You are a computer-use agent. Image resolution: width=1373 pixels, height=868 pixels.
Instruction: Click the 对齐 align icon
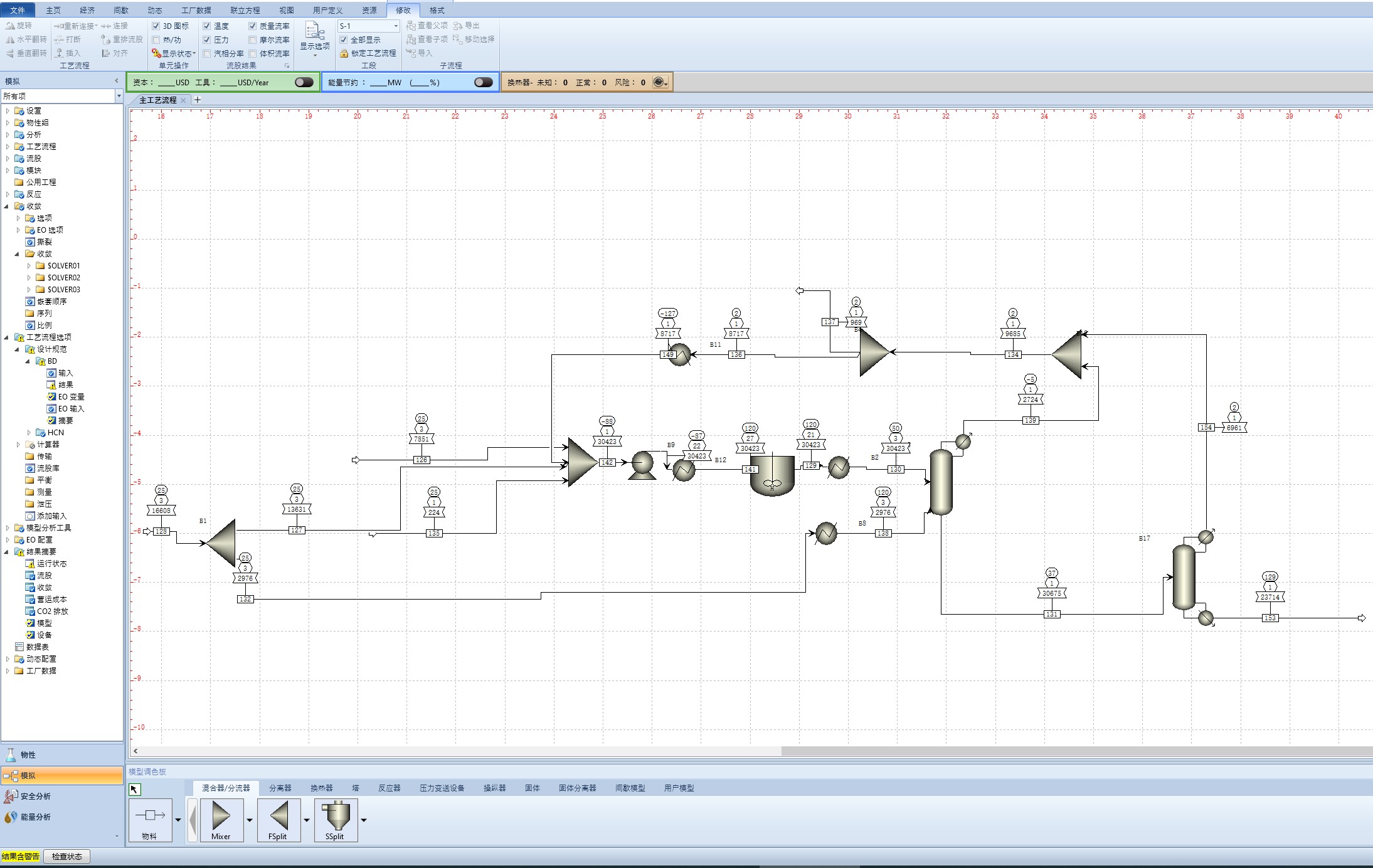click(105, 53)
